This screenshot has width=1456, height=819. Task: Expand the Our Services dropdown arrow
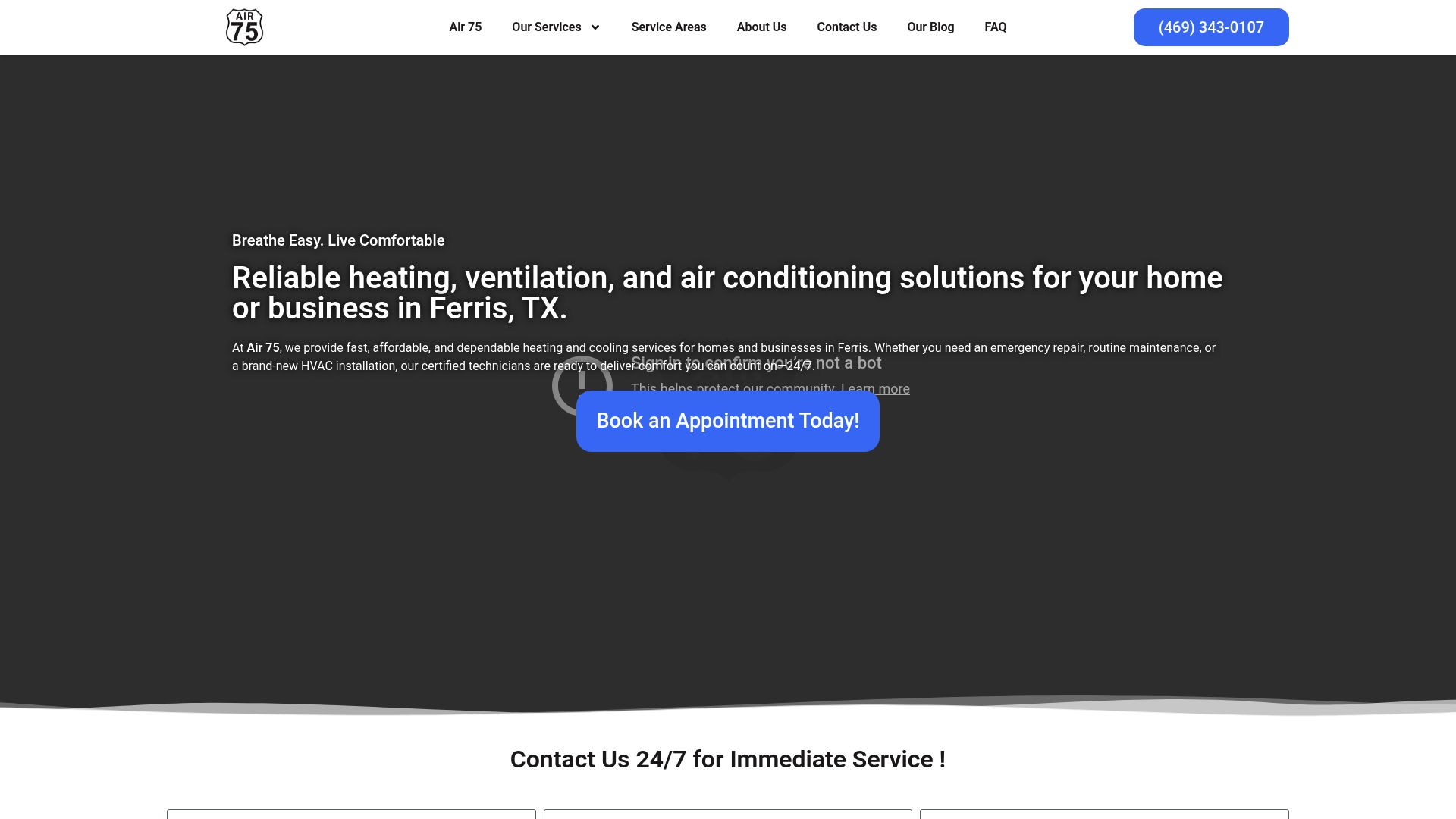(595, 27)
